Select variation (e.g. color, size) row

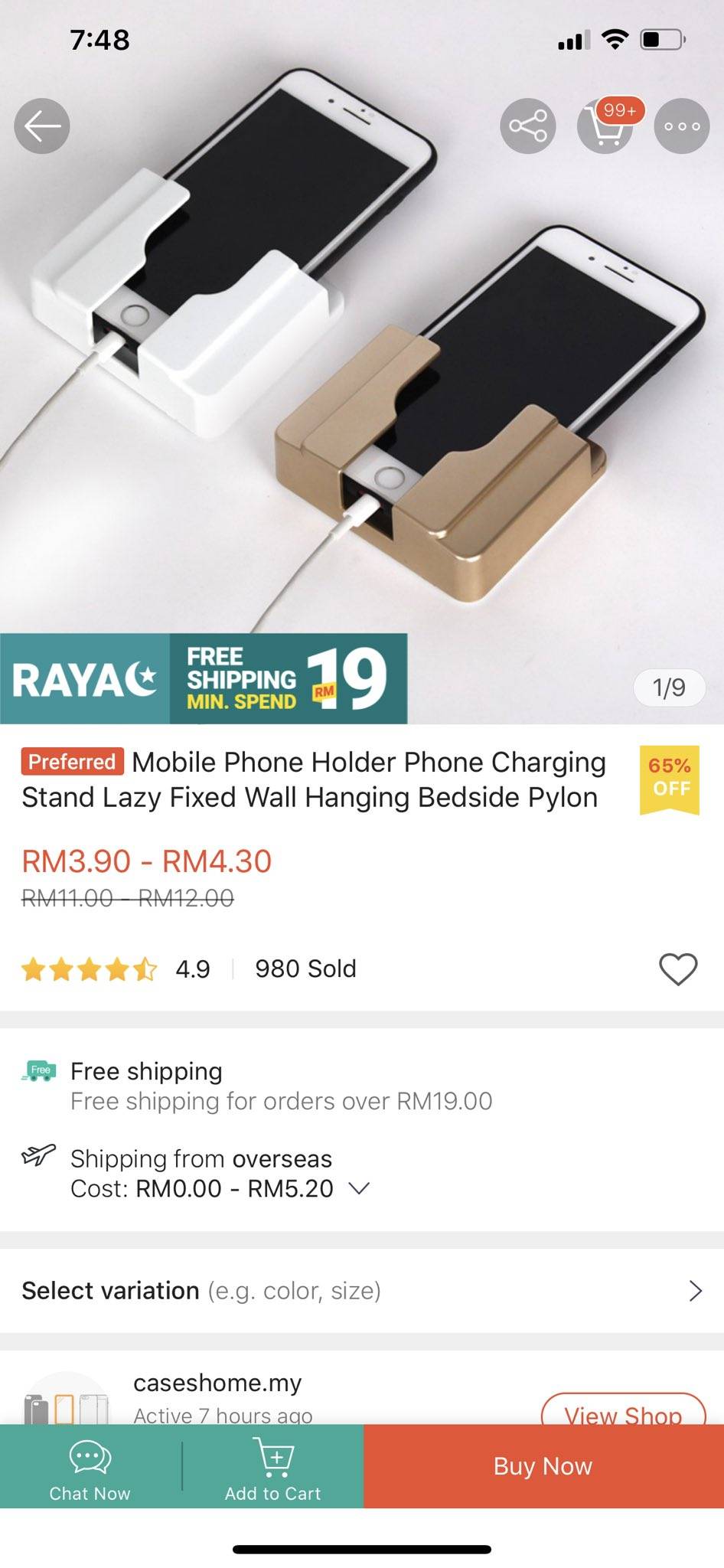pyautogui.click(x=362, y=1291)
